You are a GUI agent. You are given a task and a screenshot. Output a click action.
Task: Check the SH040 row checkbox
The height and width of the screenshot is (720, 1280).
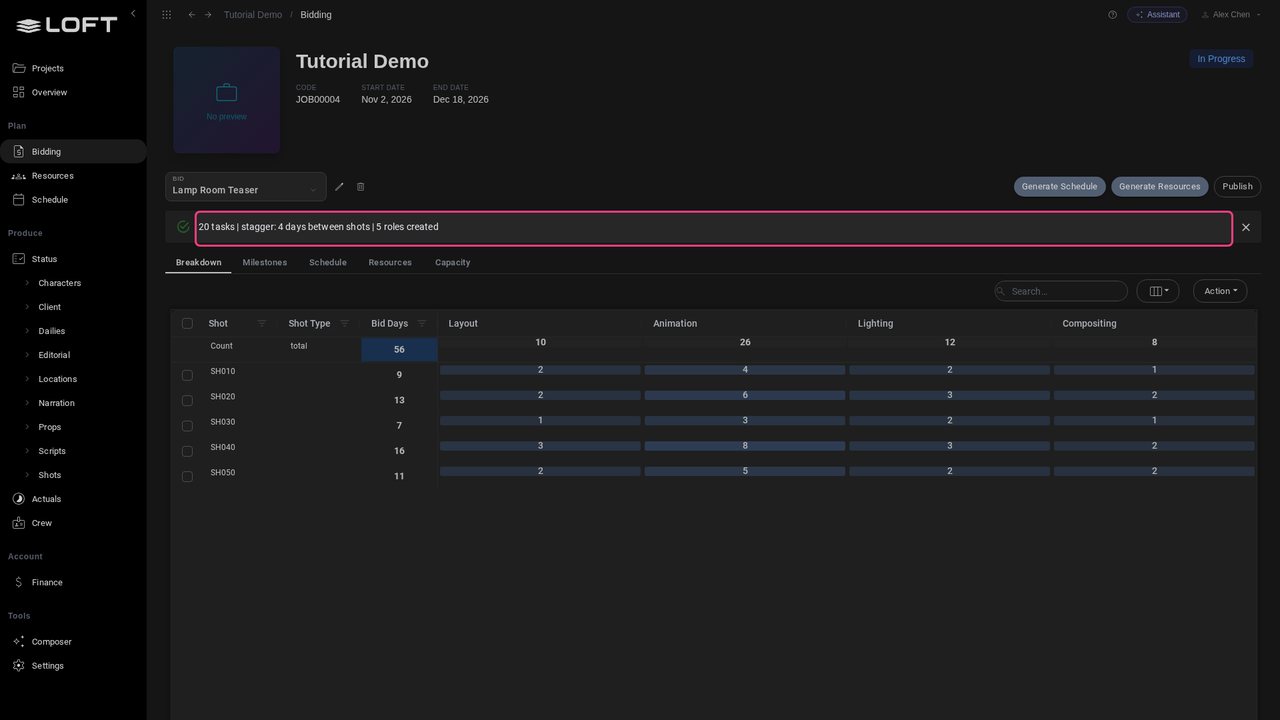(187, 451)
